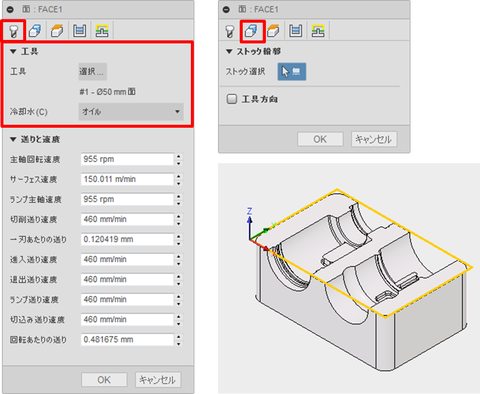
Task: Open Geometry tab in left FACE1 dialog
Action: tap(35, 31)
